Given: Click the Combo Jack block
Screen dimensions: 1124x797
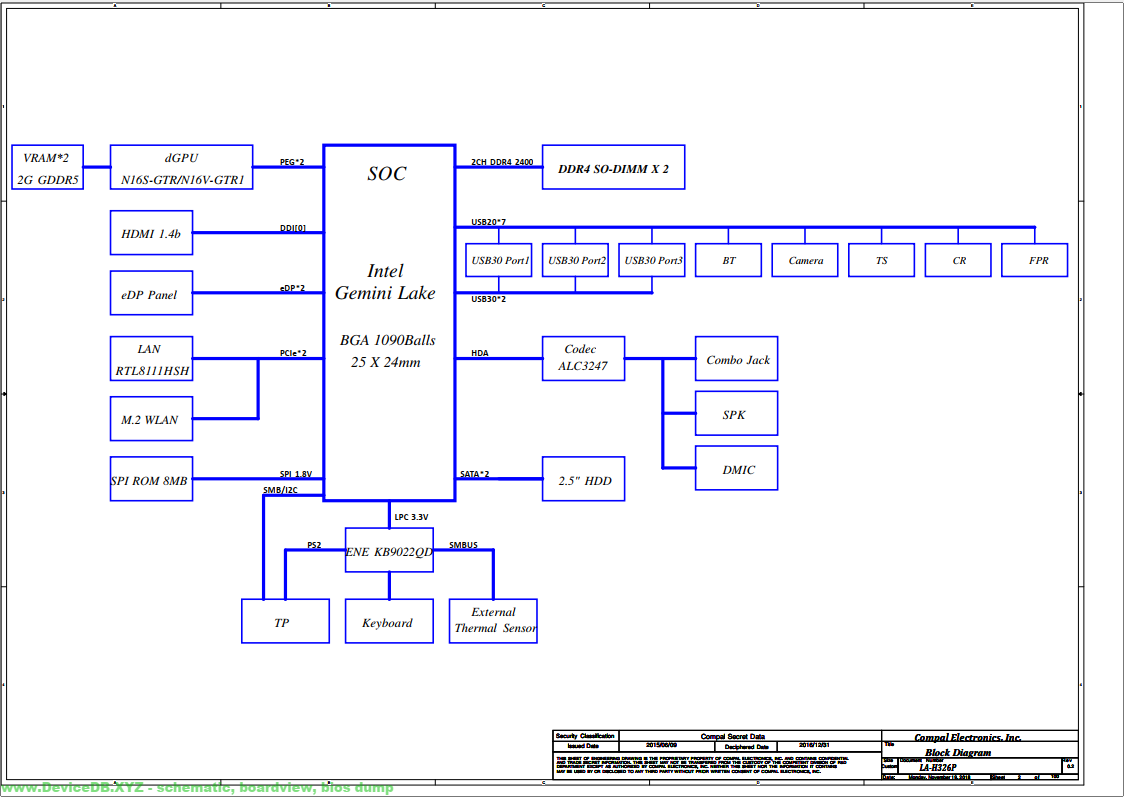Looking at the screenshot, I should [737, 358].
